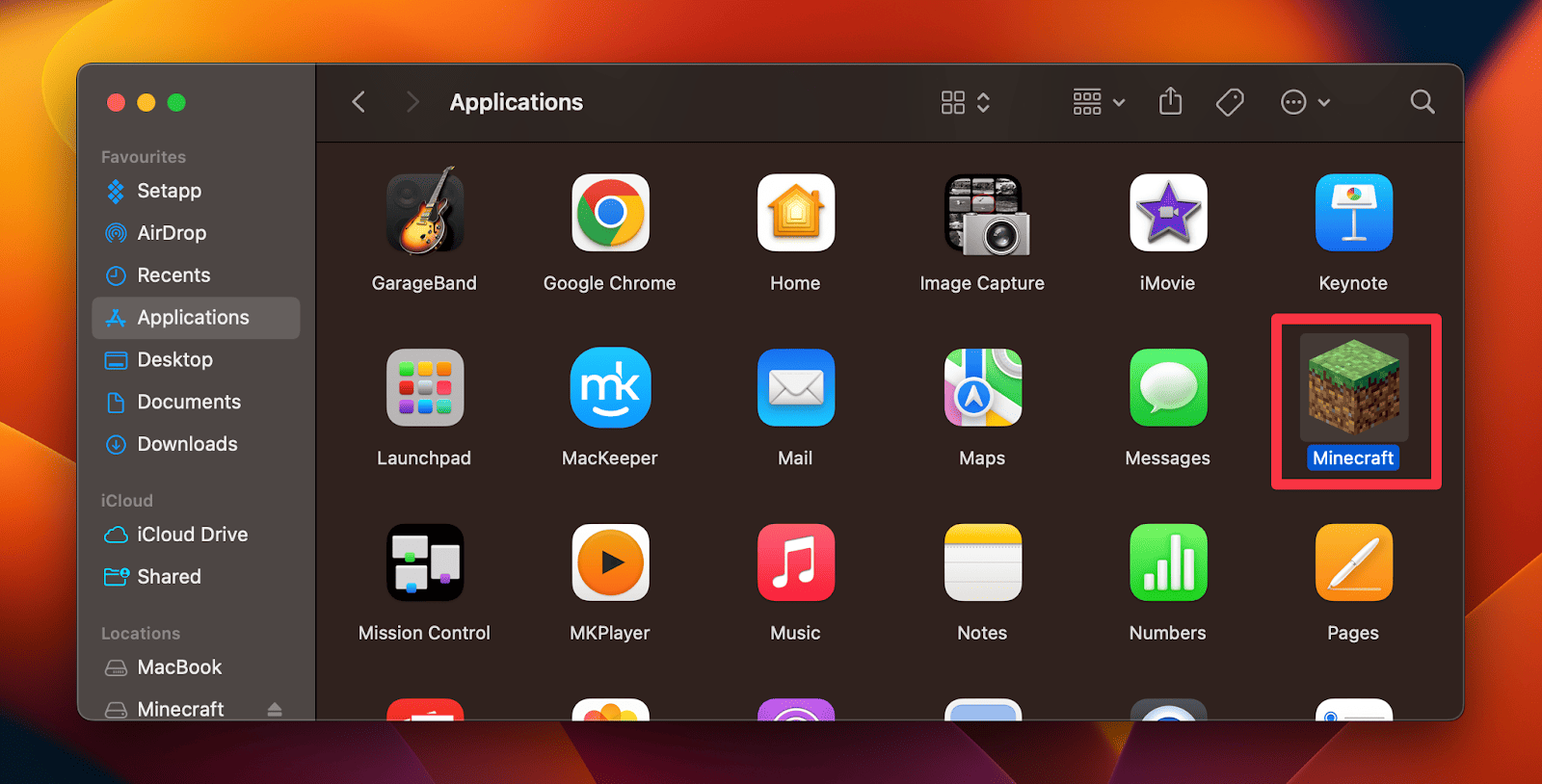This screenshot has width=1542, height=784.
Task: Click the iMovie name label
Action: click(x=1168, y=283)
